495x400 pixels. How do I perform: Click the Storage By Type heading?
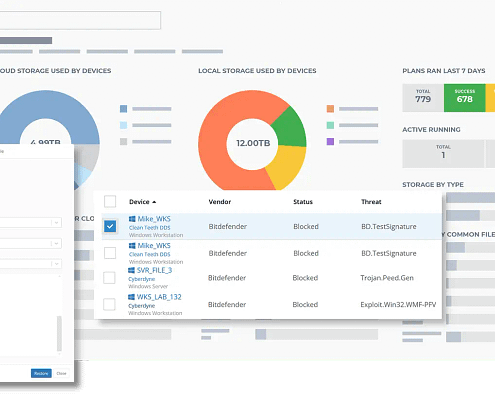point(433,185)
